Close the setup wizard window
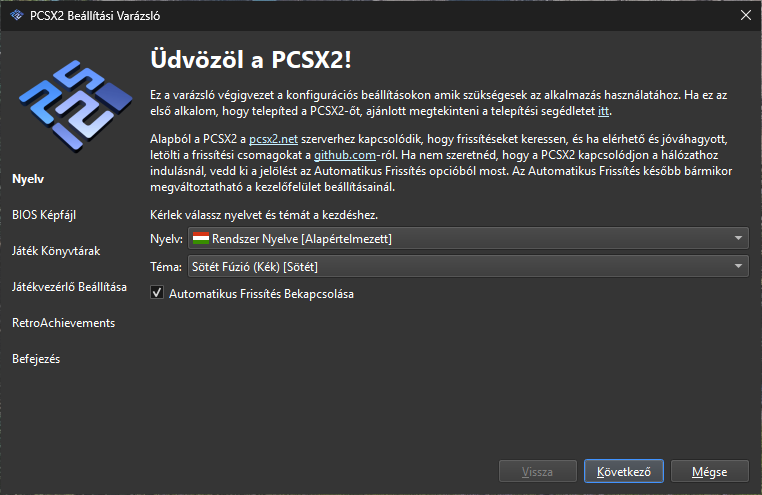Screen dimensions: 762x495 coord(745,16)
